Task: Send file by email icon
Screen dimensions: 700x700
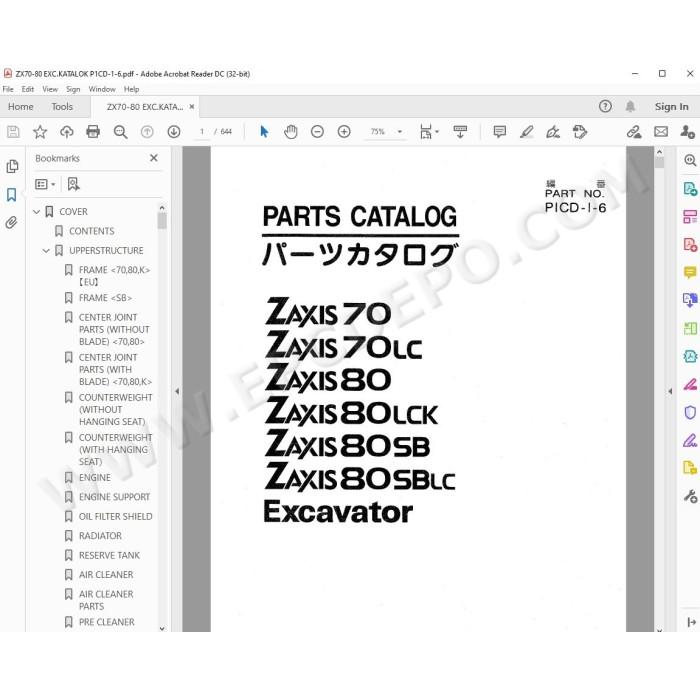Action: pyautogui.click(x=661, y=132)
